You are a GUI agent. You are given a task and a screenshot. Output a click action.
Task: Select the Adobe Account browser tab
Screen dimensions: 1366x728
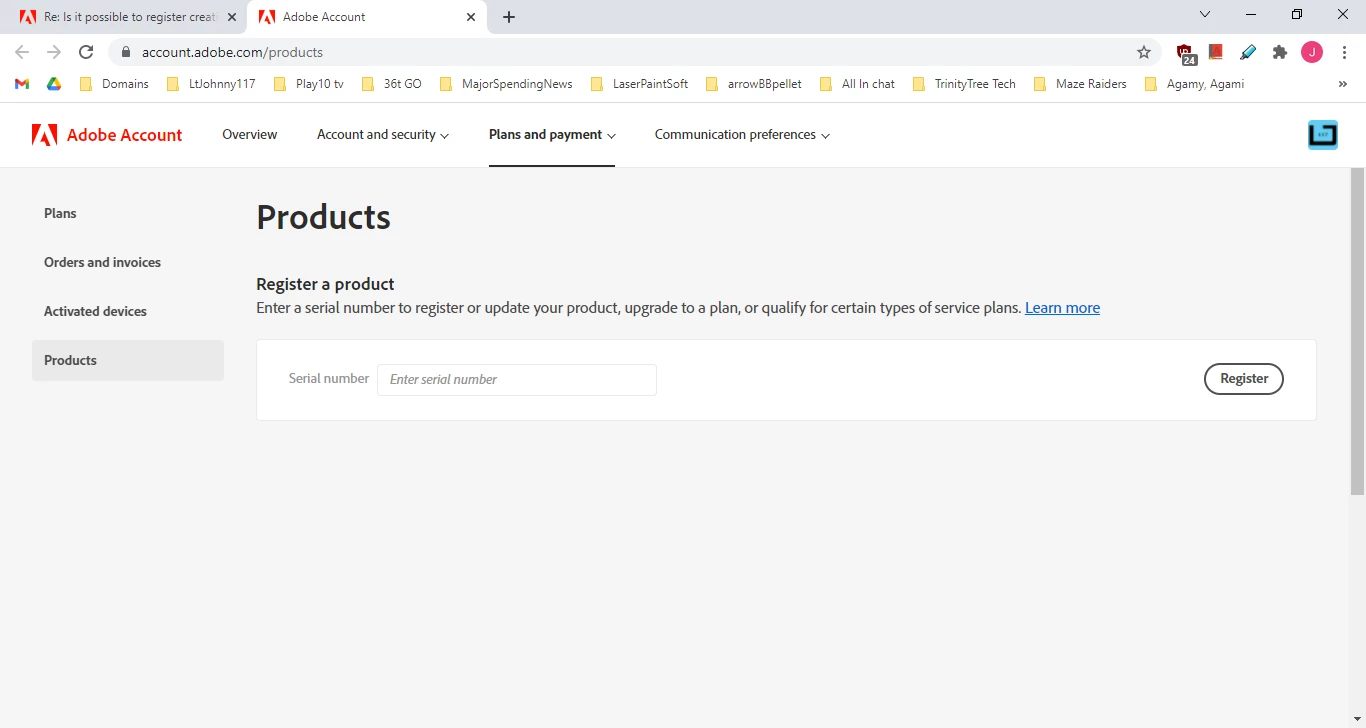coord(367,17)
